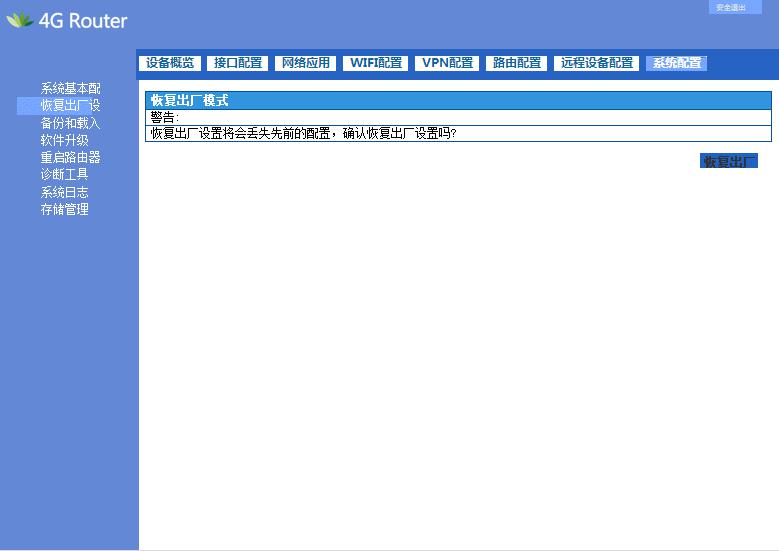Image resolution: width=779 pixels, height=551 pixels.
Task: Select the 系统配置 tab
Action: tap(677, 63)
